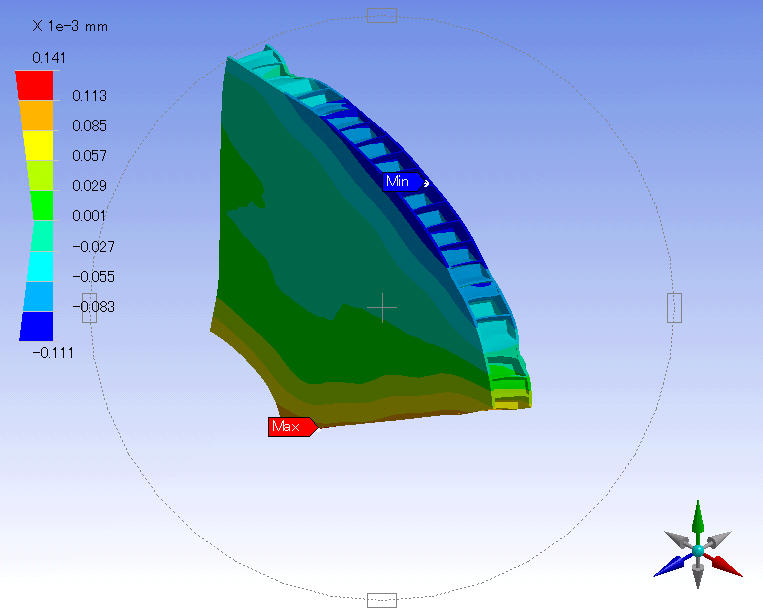Select the orange legend color band
Screen dimensions: 763x615
tap(36, 115)
